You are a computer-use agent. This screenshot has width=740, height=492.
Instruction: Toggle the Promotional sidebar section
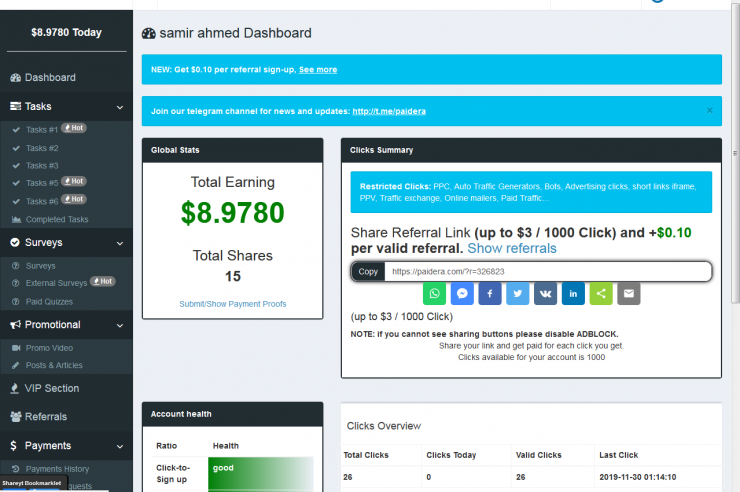66,324
